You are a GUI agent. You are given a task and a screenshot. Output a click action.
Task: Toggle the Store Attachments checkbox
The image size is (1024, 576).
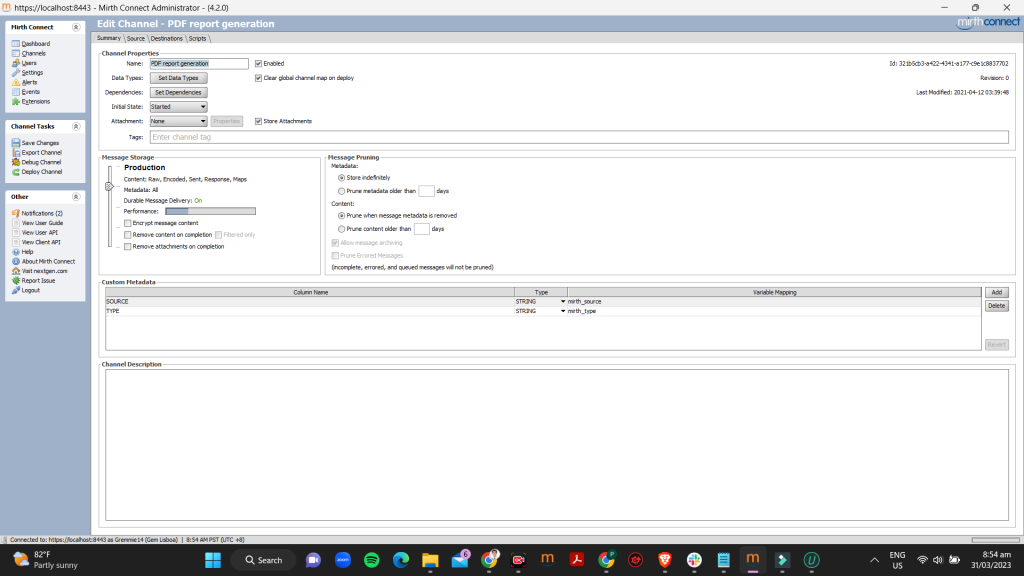[x=259, y=121]
